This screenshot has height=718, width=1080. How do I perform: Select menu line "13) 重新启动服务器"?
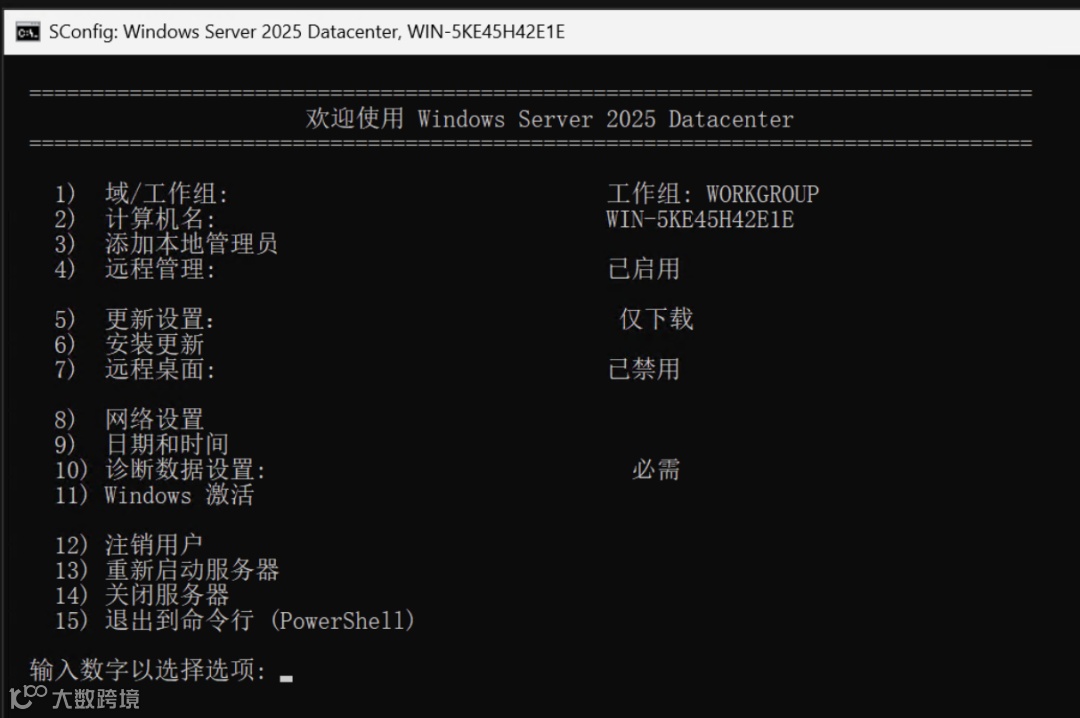click(x=167, y=570)
